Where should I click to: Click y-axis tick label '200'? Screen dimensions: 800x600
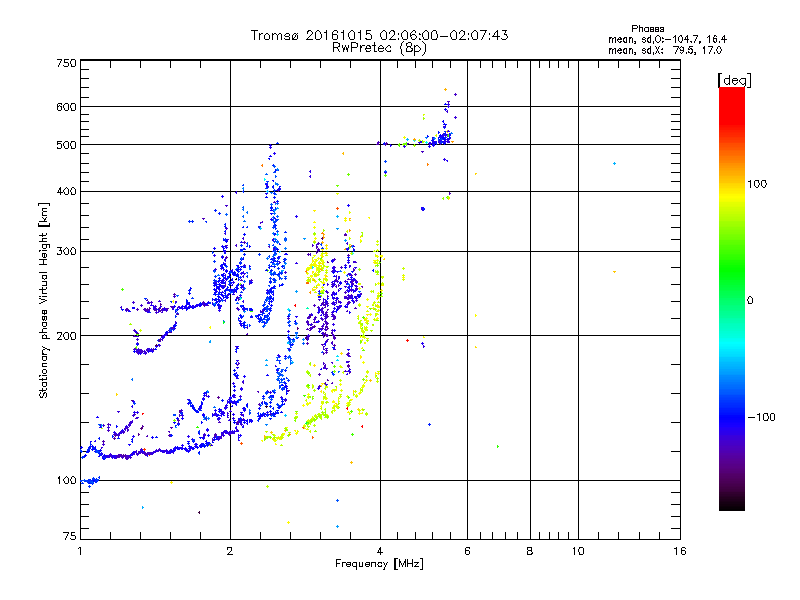click(67, 336)
